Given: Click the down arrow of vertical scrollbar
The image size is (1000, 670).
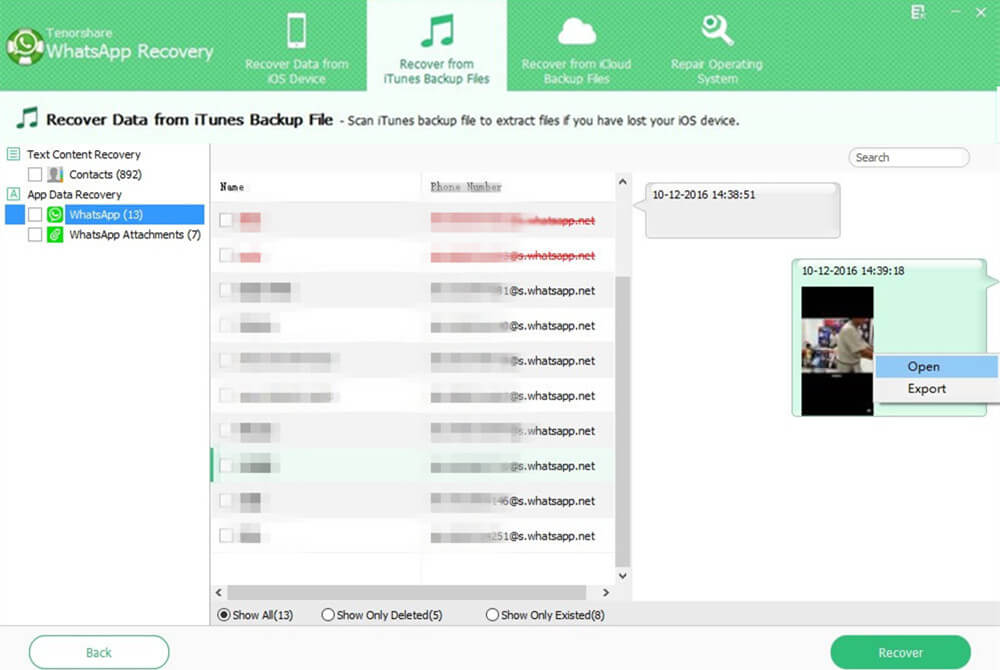Looking at the screenshot, I should [622, 576].
